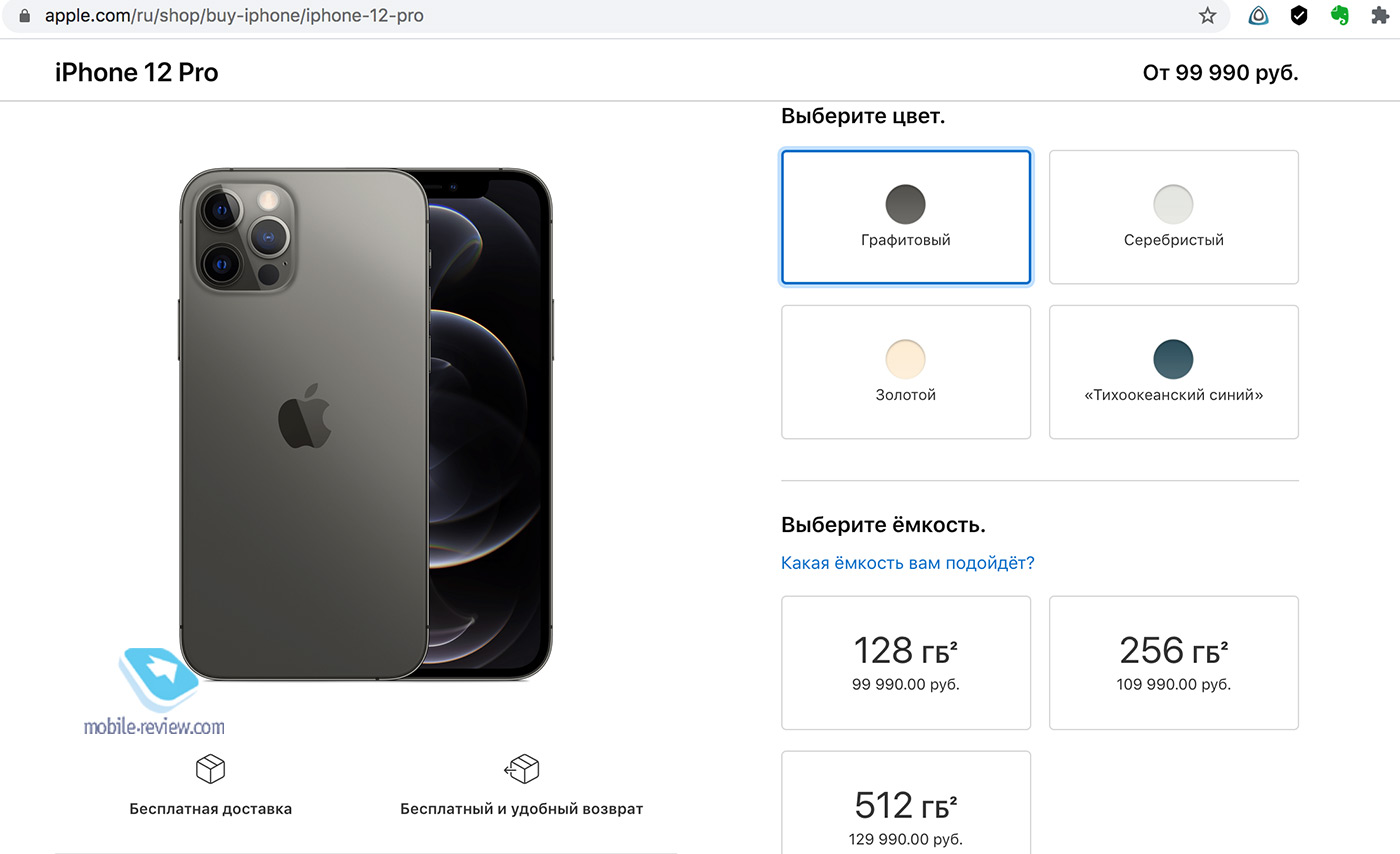
Task: Click the free delivery box icon
Action: click(x=210, y=769)
